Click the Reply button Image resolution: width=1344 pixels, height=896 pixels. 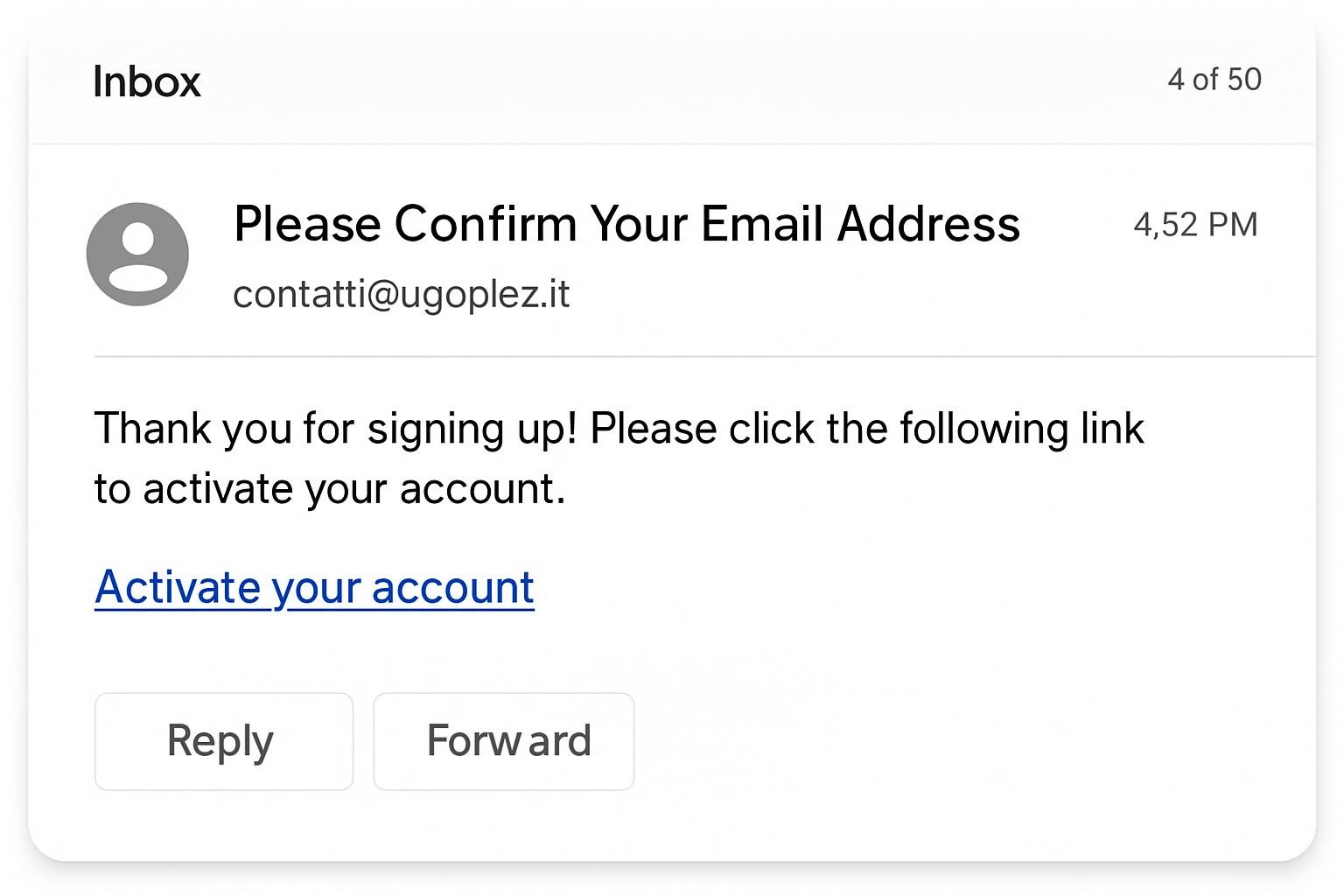tap(223, 741)
